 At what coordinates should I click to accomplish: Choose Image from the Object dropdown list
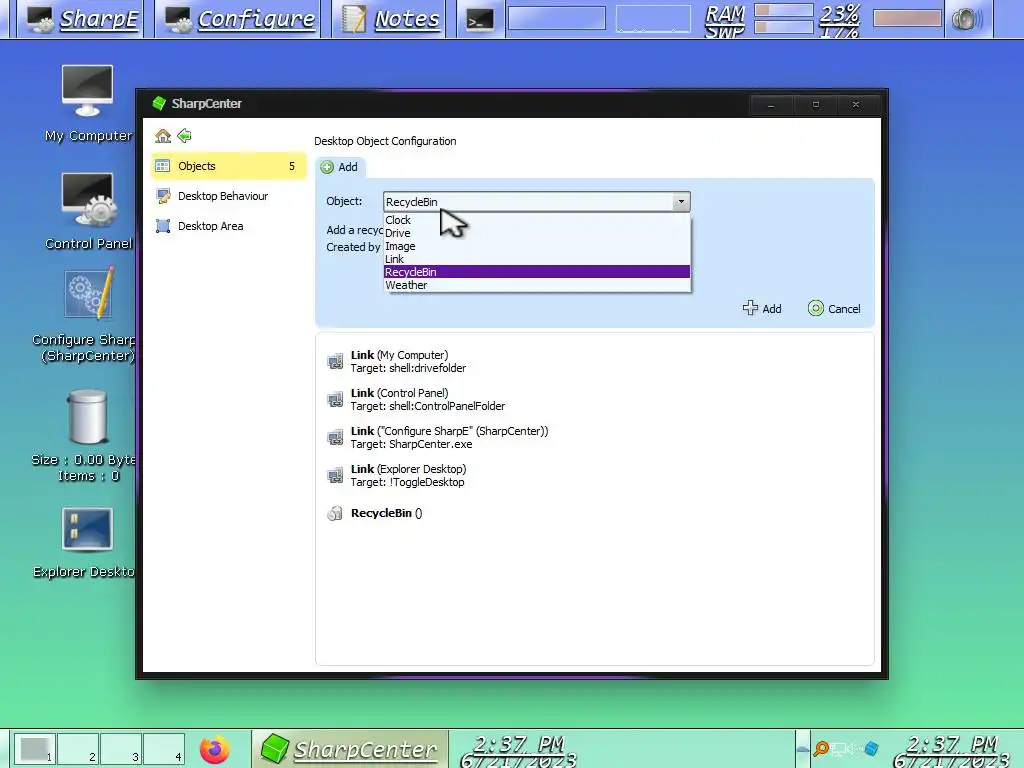tap(537, 246)
